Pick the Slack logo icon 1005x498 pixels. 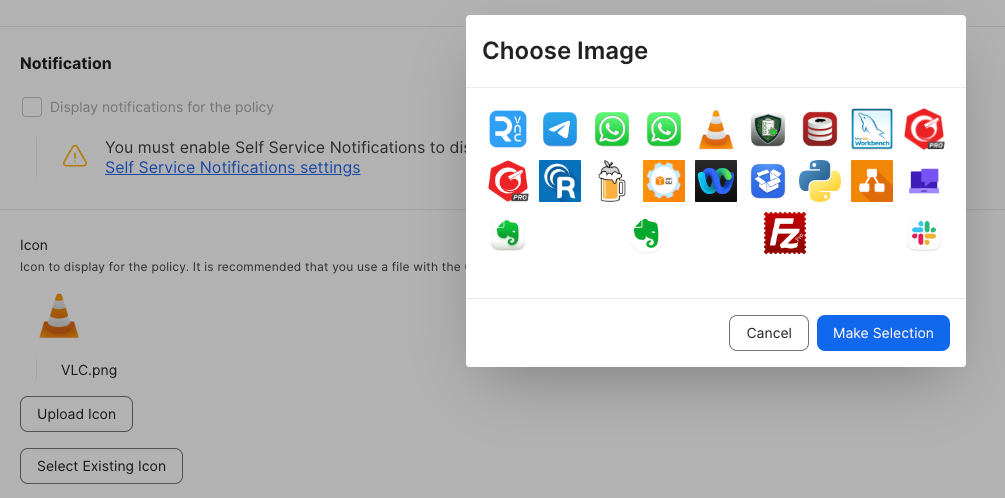tap(924, 234)
